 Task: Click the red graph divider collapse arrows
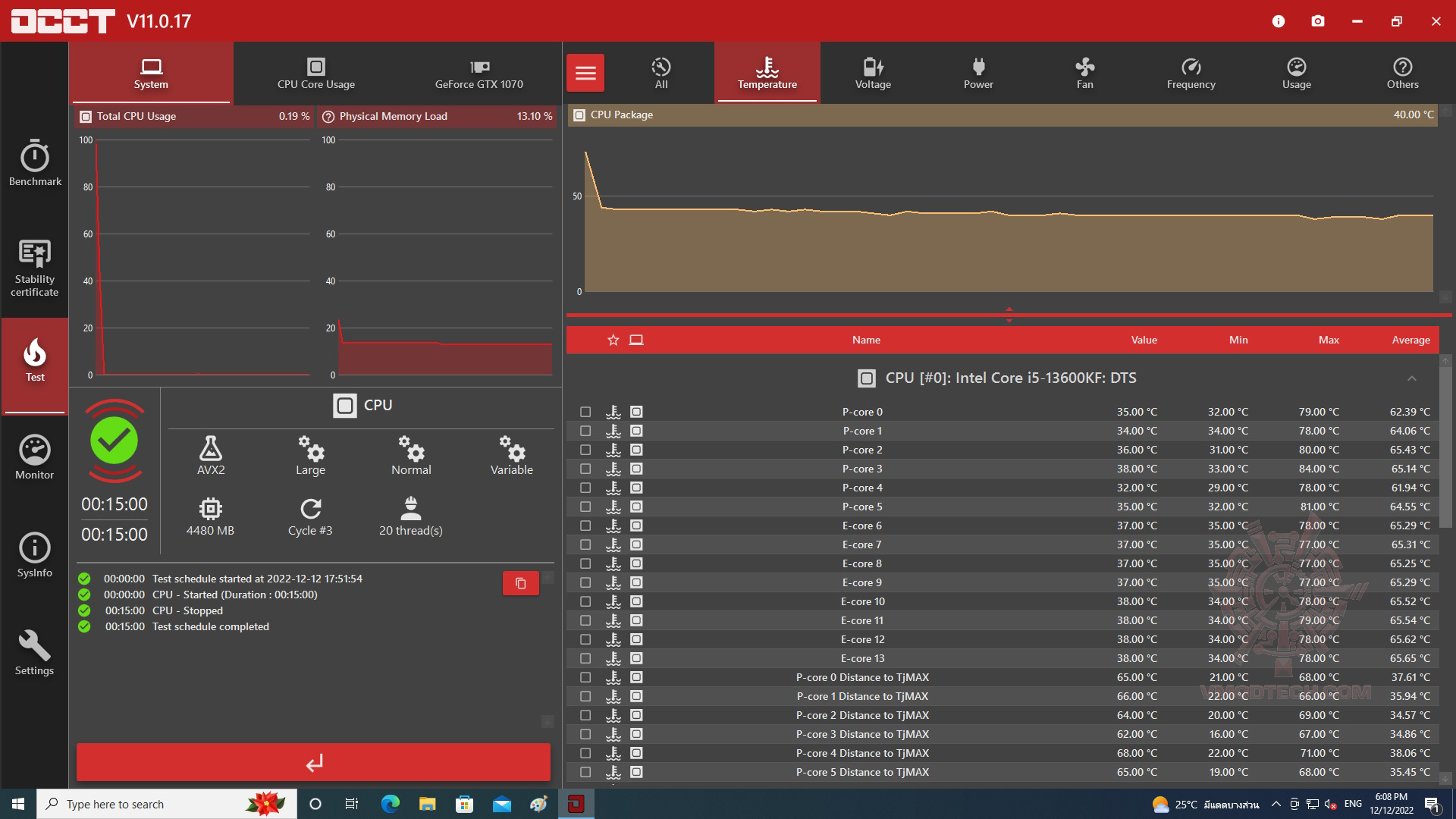point(1009,315)
